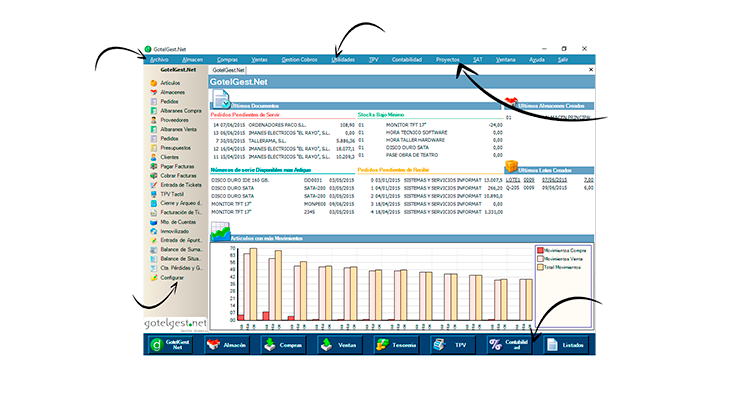
Task: Open the Contabilidad menu in menu bar
Action: [x=407, y=60]
